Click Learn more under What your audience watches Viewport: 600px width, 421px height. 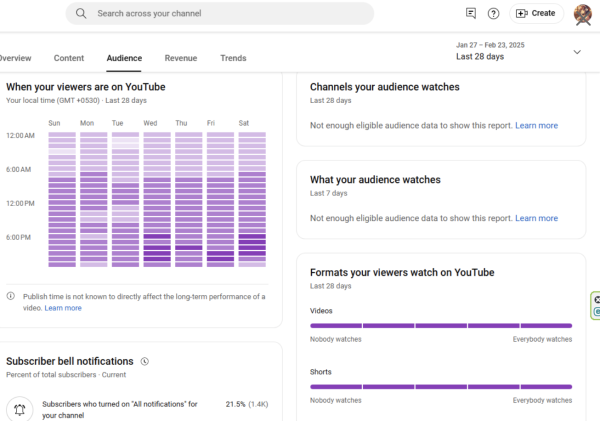click(x=536, y=218)
